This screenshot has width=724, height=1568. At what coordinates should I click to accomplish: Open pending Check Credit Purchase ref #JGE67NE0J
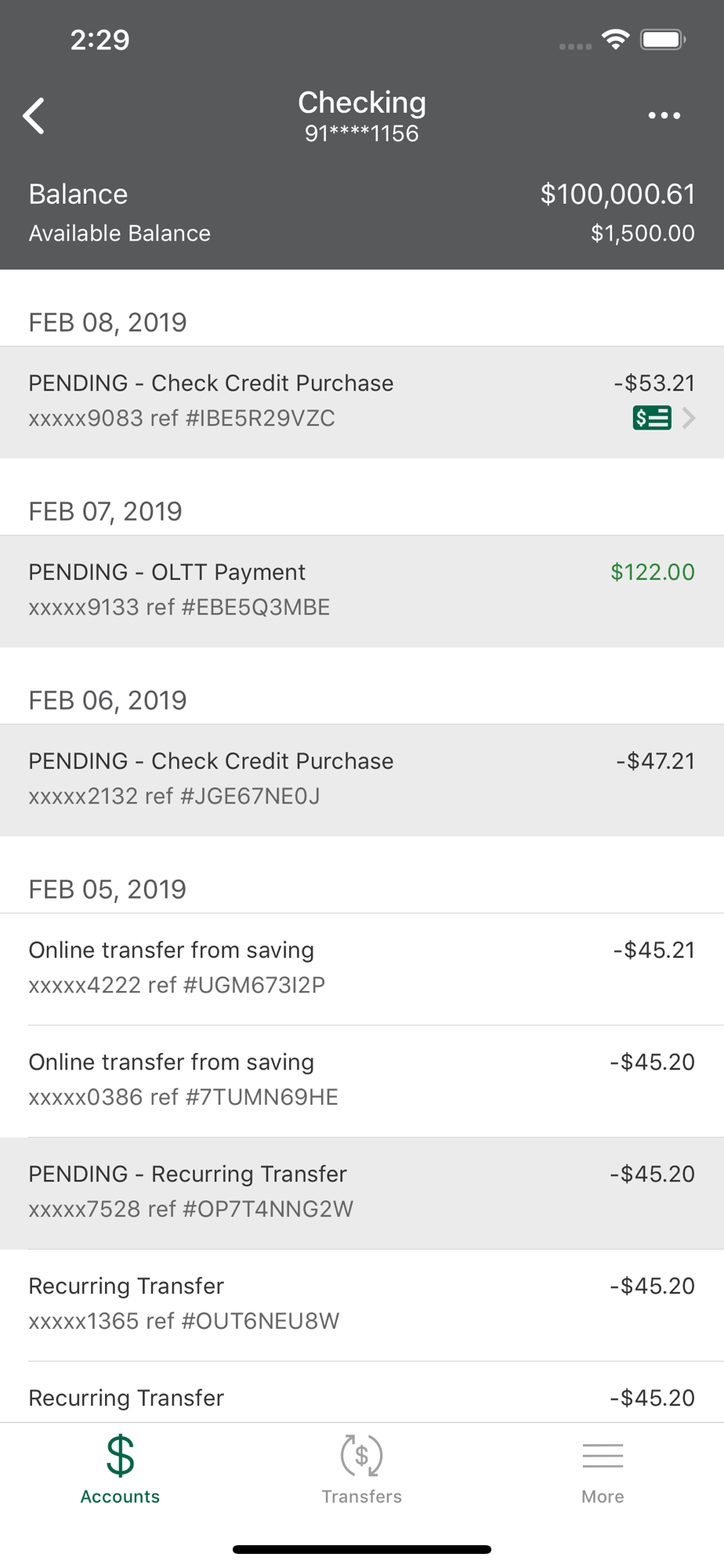[362, 780]
